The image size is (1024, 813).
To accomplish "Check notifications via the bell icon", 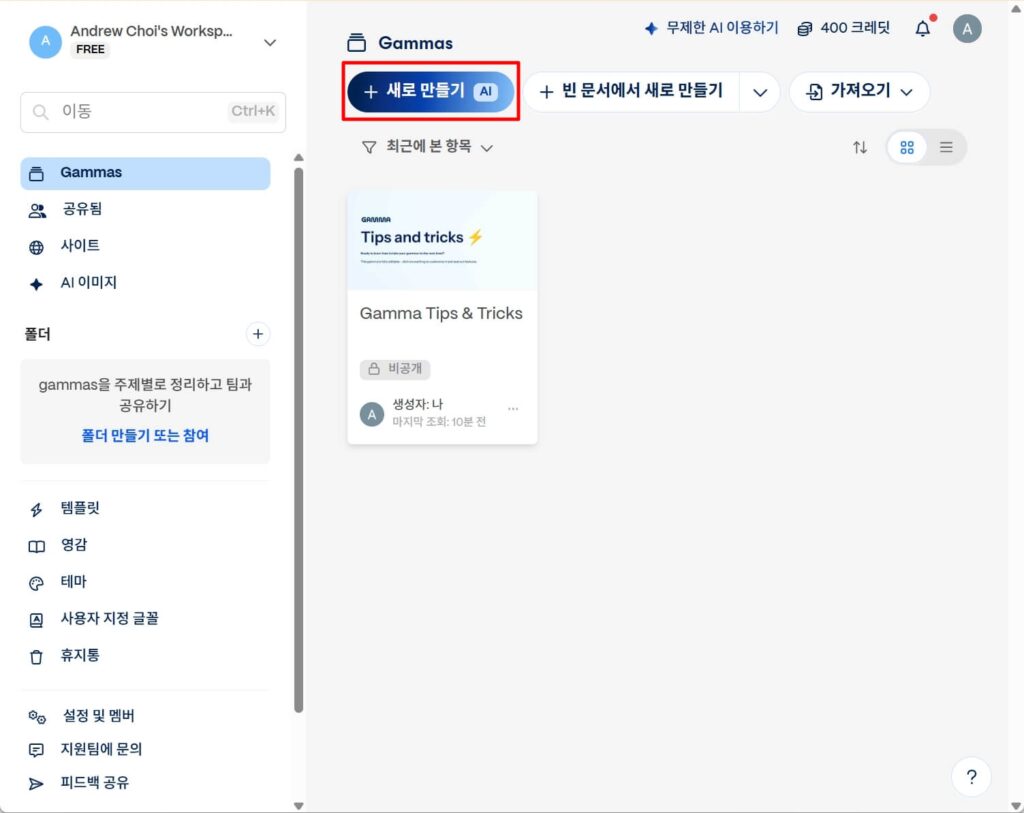I will [x=922, y=28].
